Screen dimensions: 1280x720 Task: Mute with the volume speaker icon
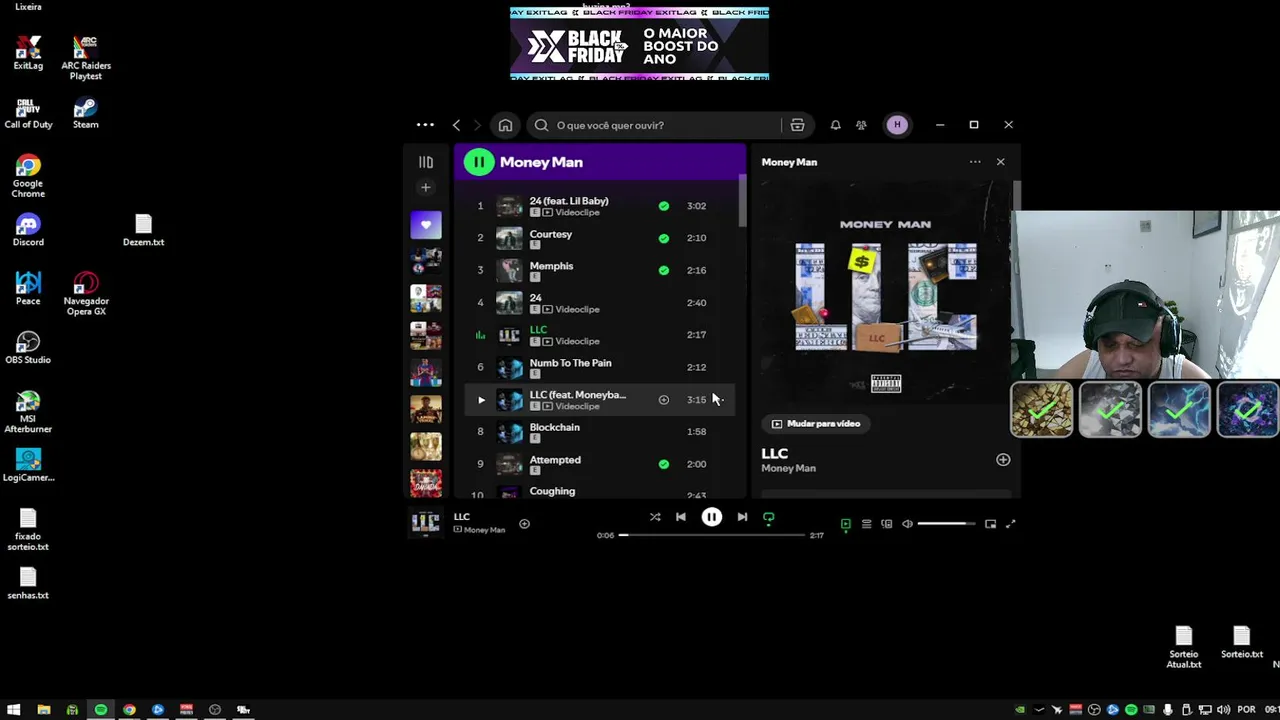pyautogui.click(x=907, y=524)
